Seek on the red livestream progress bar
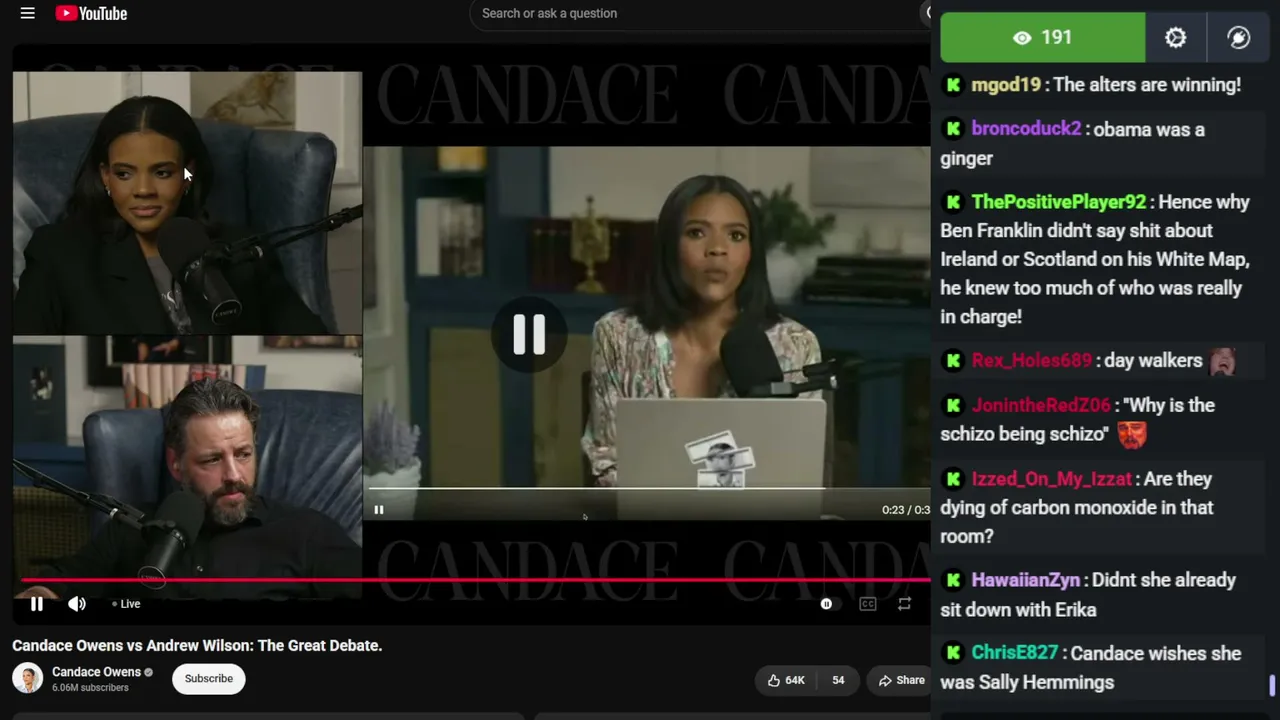1280x720 pixels. pos(475,579)
